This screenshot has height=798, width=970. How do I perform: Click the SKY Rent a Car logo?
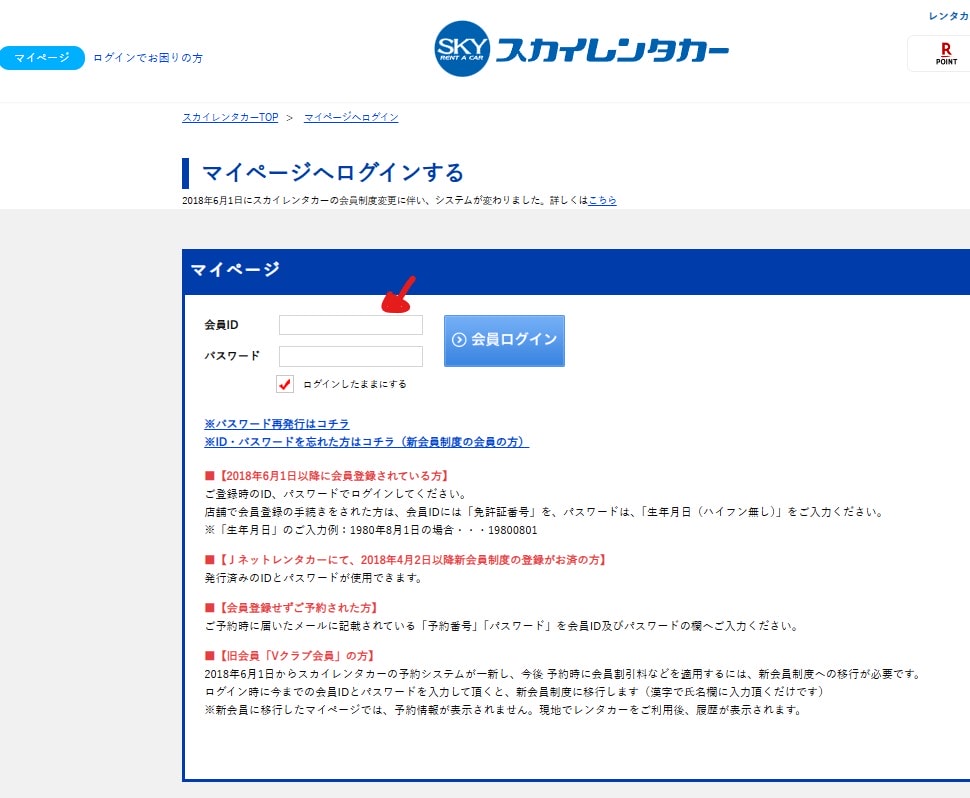pos(581,50)
